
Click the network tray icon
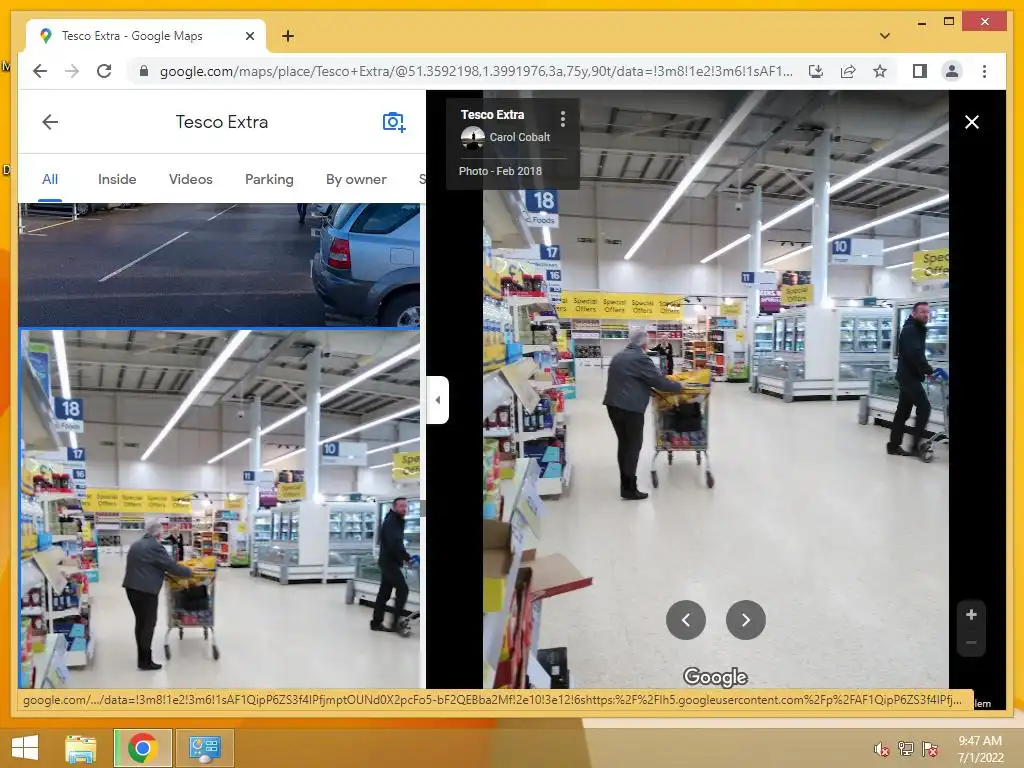coord(906,749)
